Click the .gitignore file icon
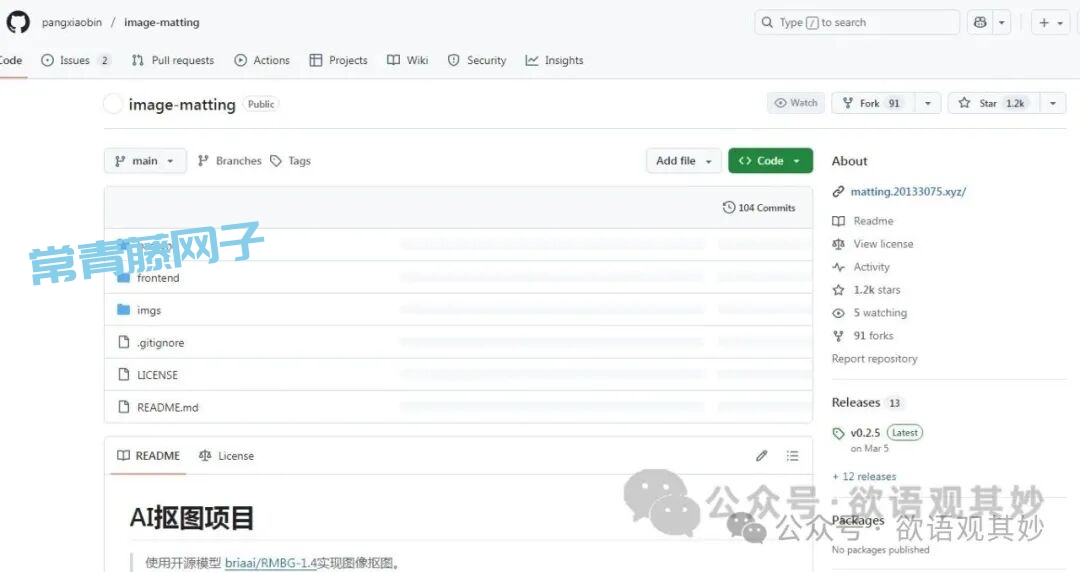The image size is (1080, 572). click(x=123, y=342)
